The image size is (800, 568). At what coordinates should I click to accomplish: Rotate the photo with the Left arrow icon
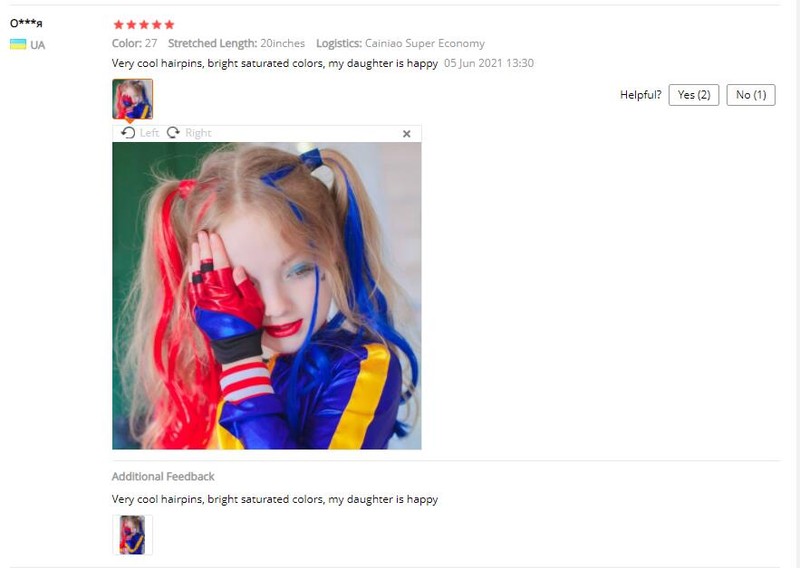[x=128, y=133]
